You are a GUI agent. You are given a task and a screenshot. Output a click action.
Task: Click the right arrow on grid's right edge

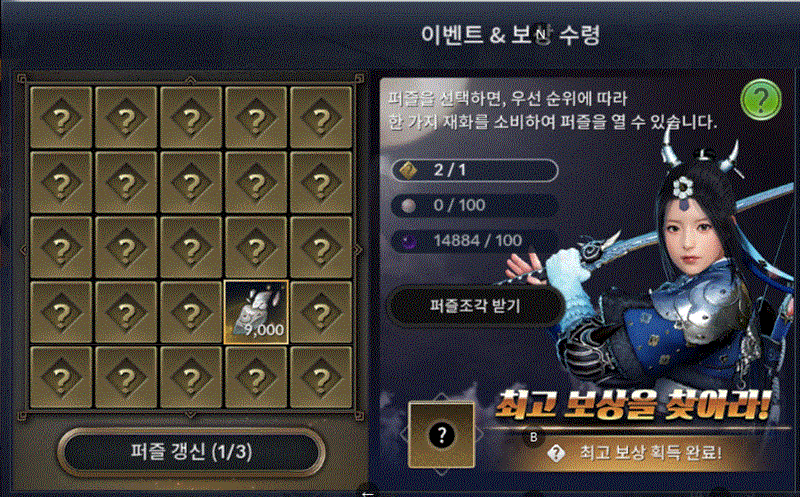358,250
